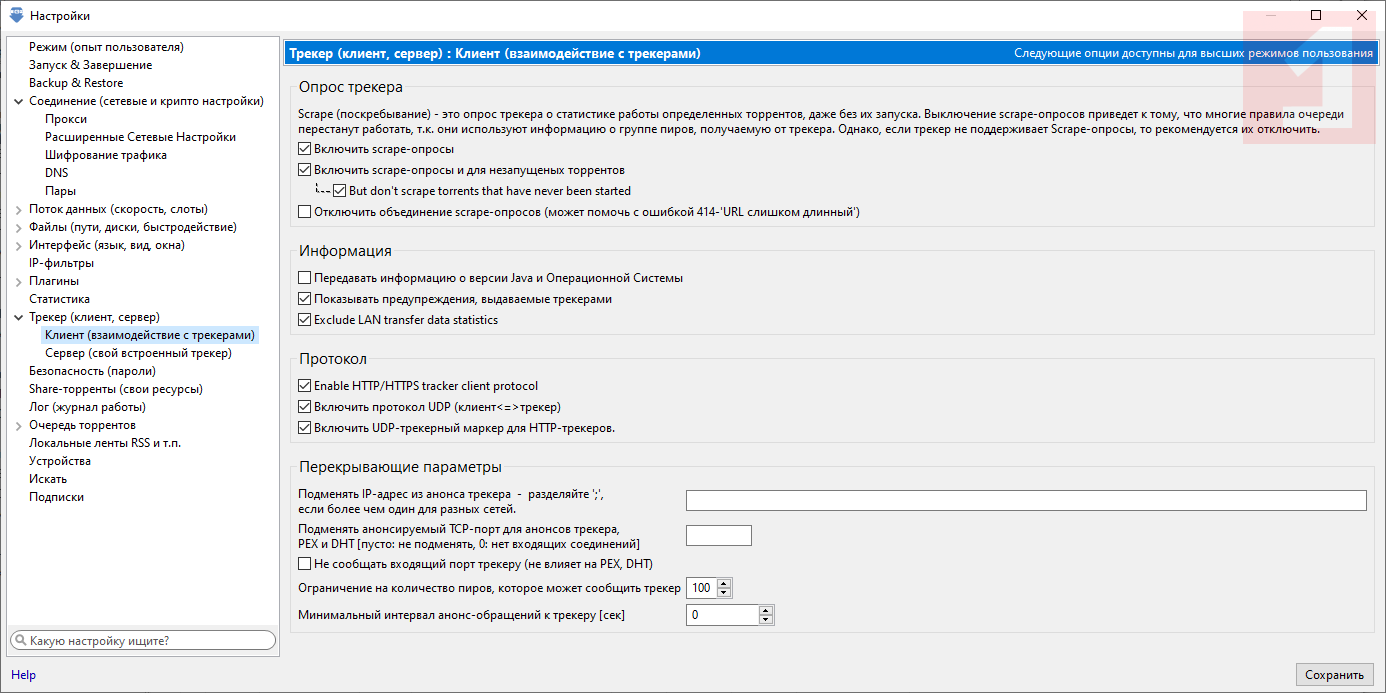The height and width of the screenshot is (693, 1386).
Task: Expand the 'Поток данных' tree node
Action: tap(19, 209)
